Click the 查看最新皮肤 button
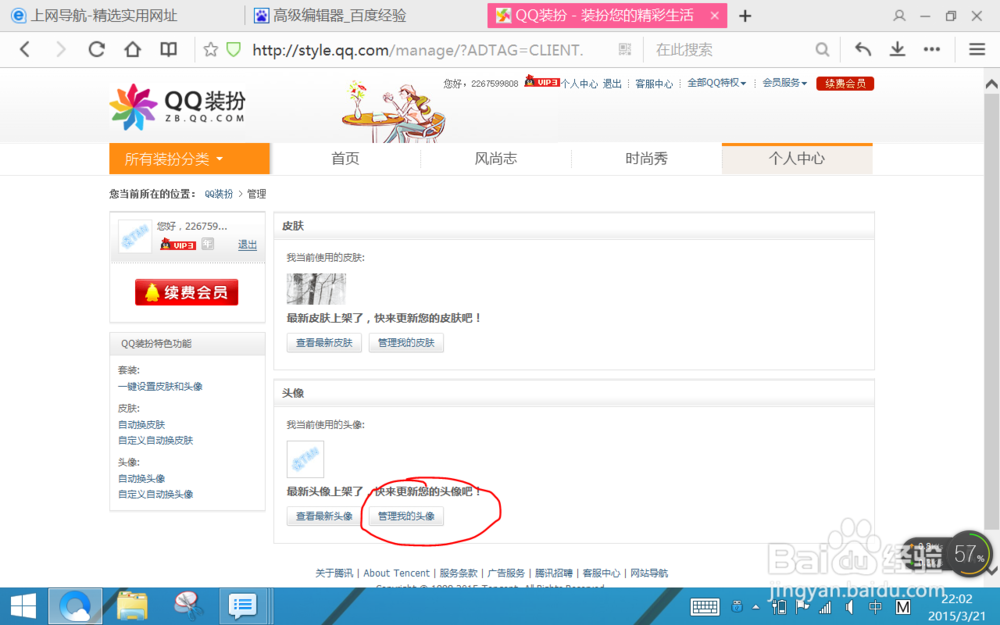The width and height of the screenshot is (1000, 625). (x=324, y=343)
